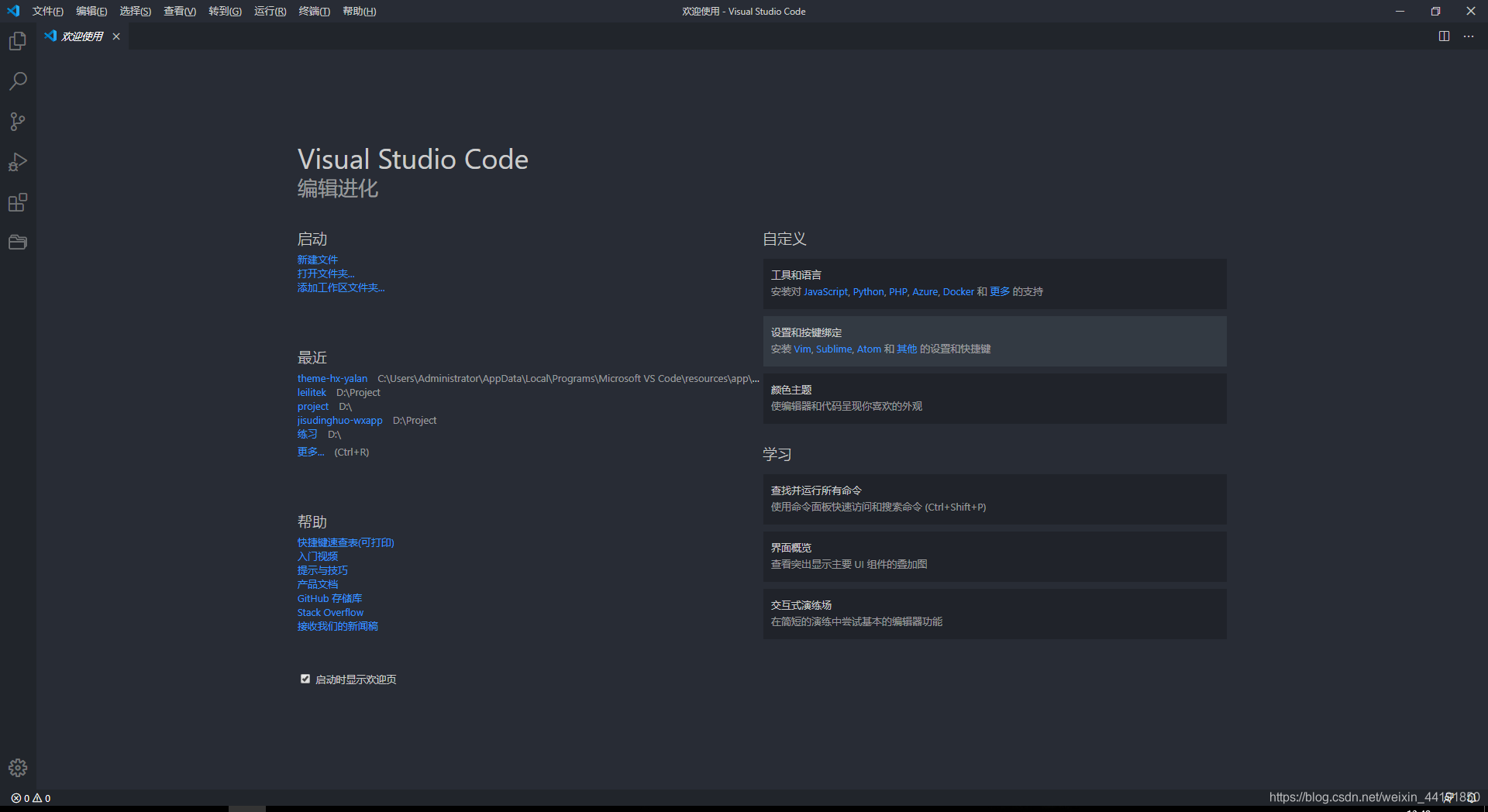Screen dimensions: 1488x812
Task: Open the Stack Overflow help link
Action: click(330, 612)
